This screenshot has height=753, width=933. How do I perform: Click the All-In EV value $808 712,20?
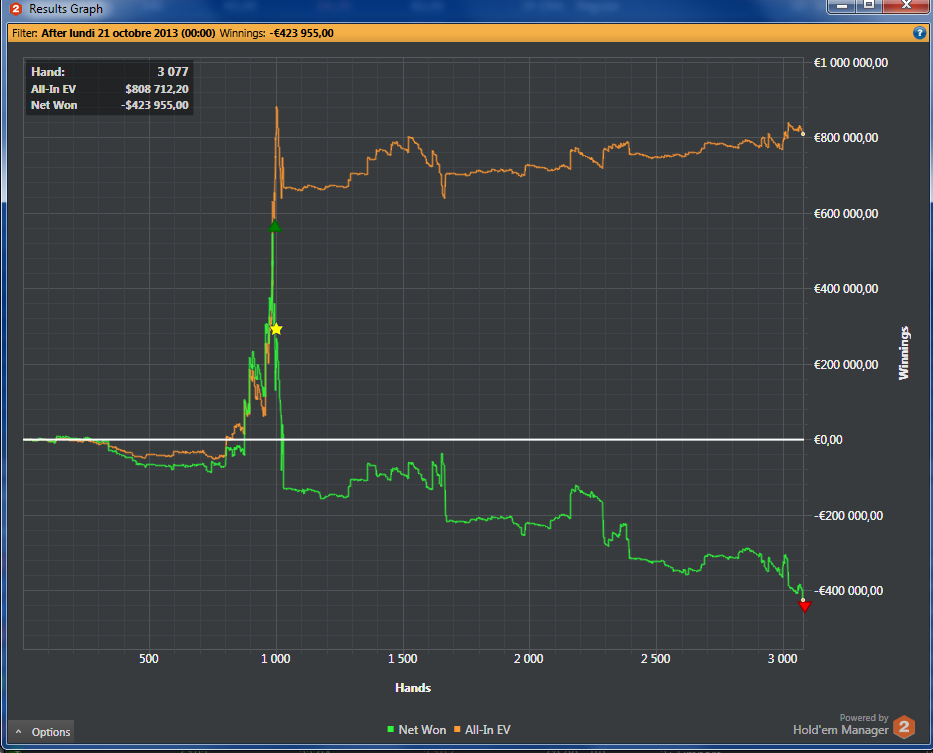click(156, 89)
